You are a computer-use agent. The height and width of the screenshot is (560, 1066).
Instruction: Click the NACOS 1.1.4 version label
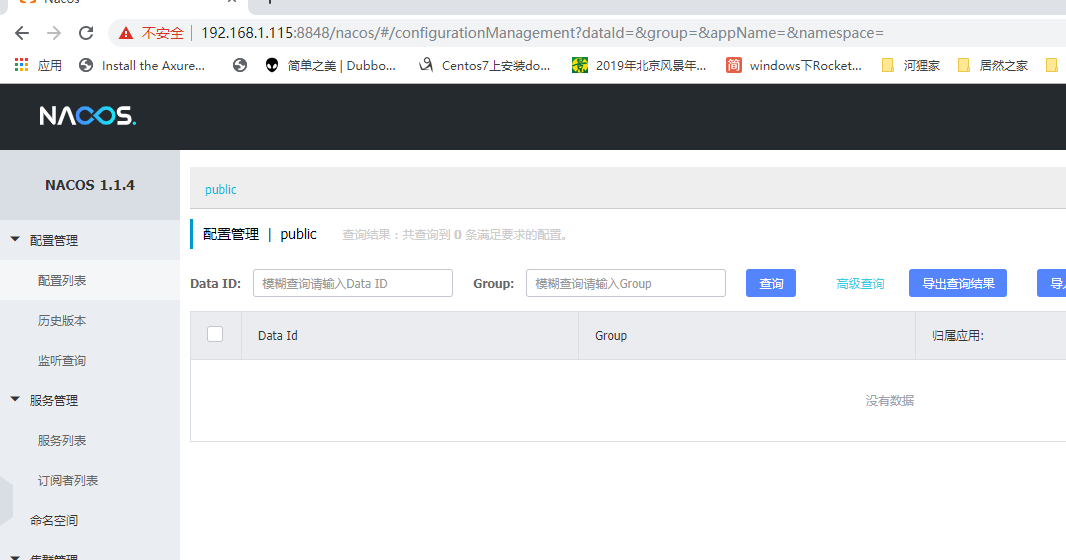pyautogui.click(x=90, y=185)
